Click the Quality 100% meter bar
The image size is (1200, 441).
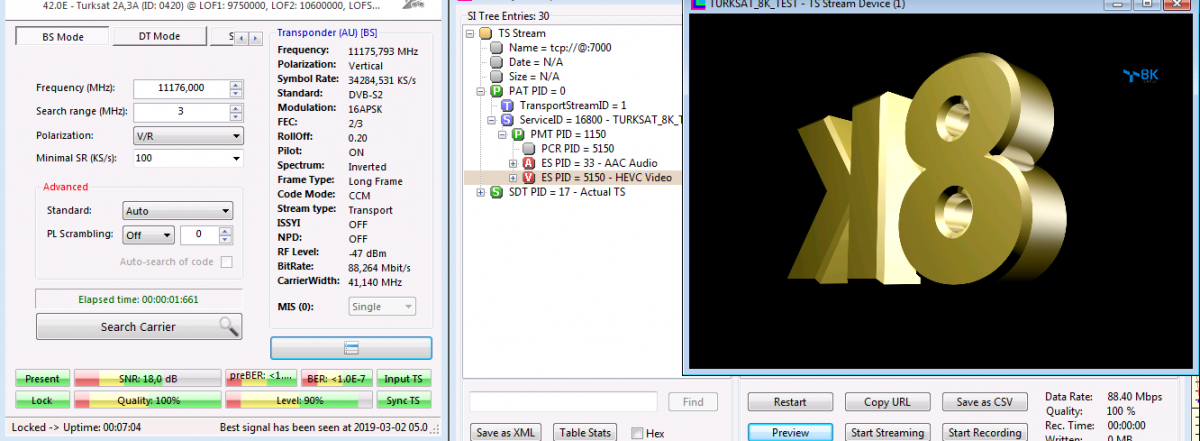(x=147, y=400)
